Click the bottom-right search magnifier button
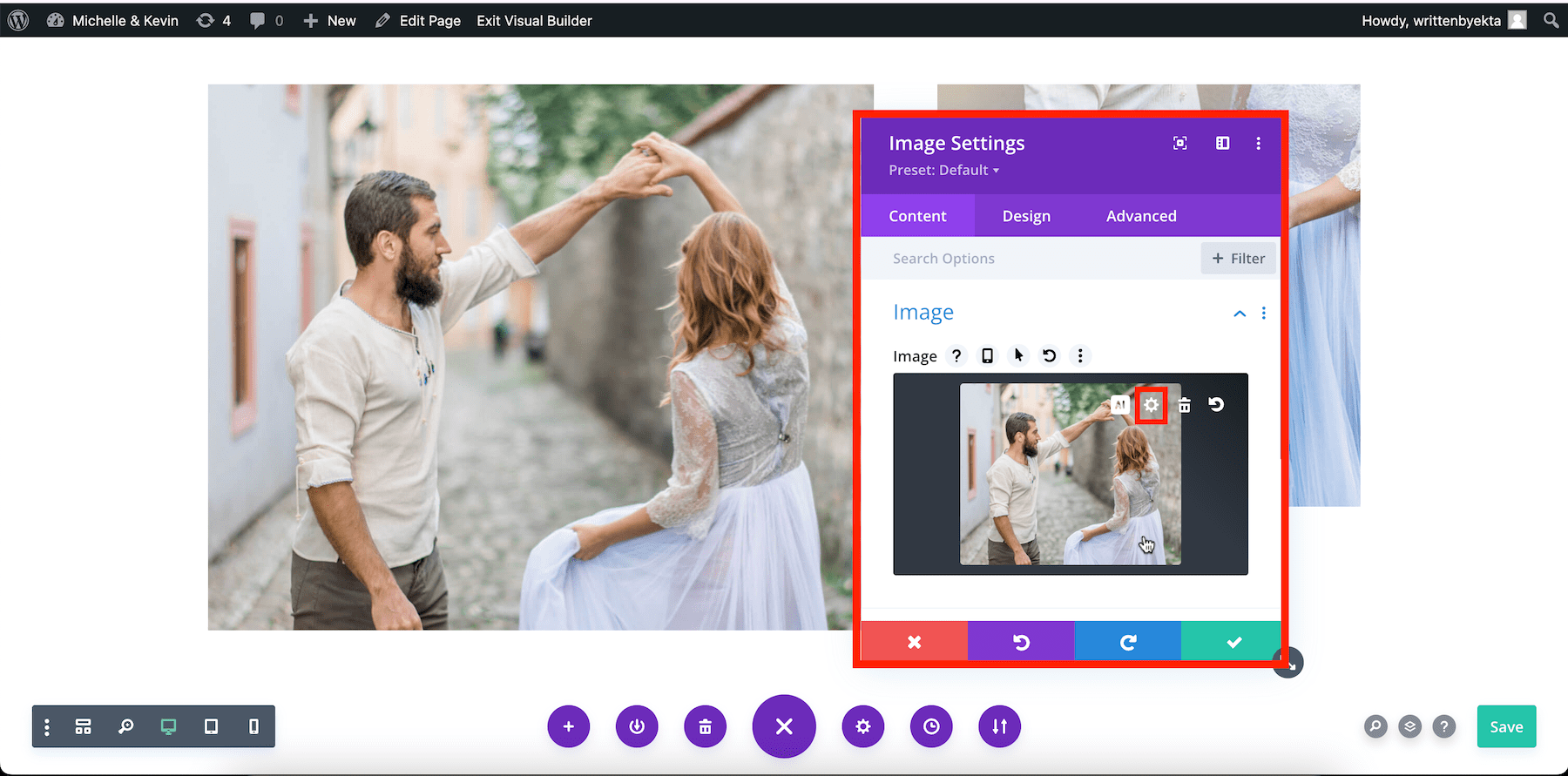The height and width of the screenshot is (776, 1568). point(1375,726)
